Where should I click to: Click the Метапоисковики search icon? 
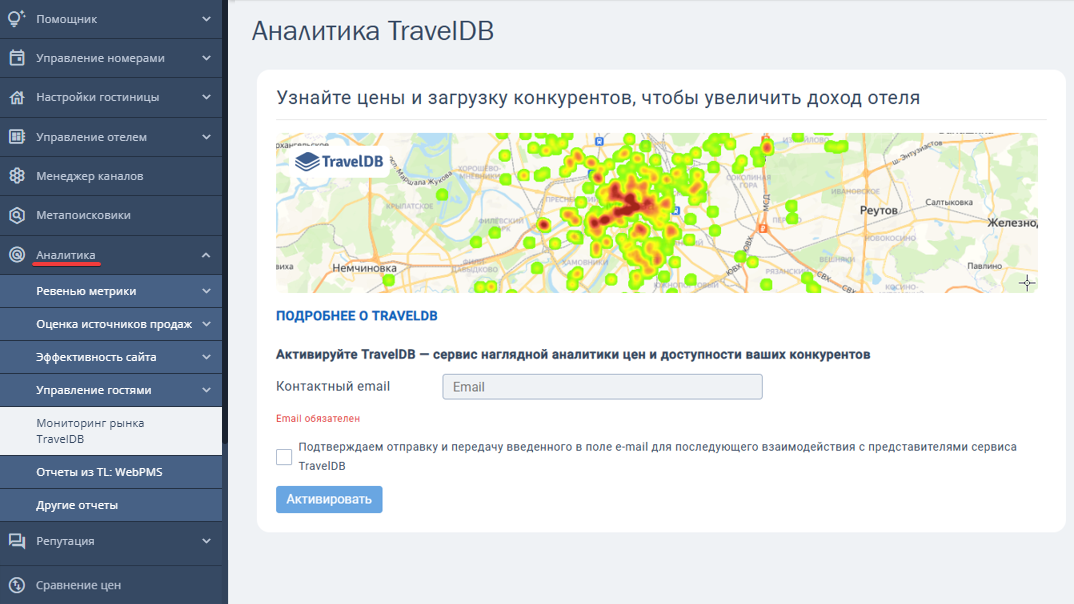pyautogui.click(x=16, y=215)
